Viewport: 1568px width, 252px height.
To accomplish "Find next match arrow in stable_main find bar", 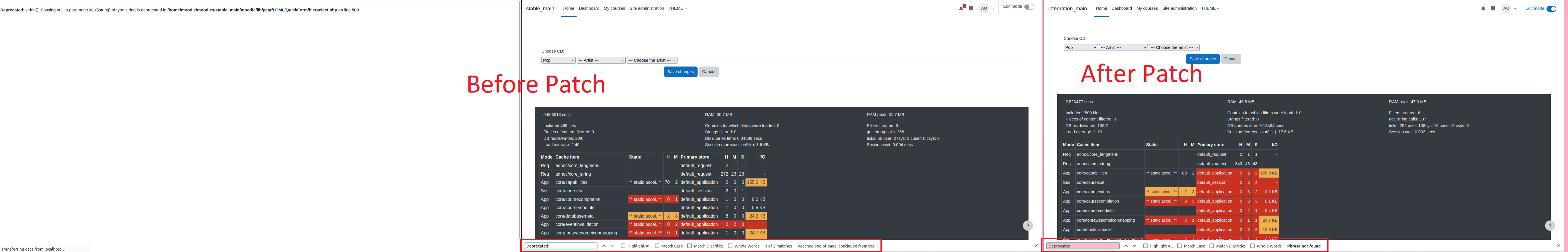I will [x=612, y=246].
